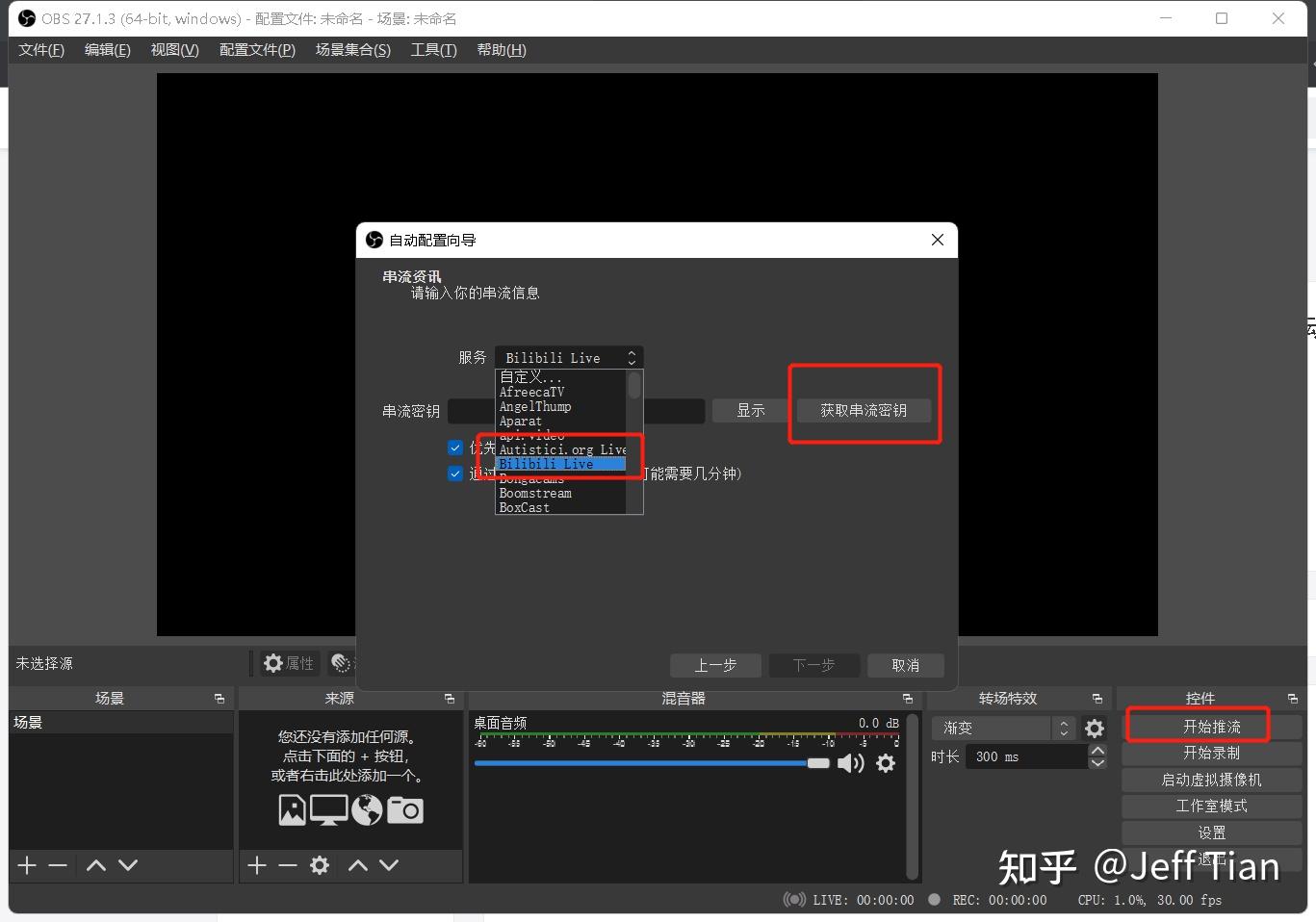Open source 属性 properties gear button
This screenshot has width=1316, height=922.
point(289,663)
